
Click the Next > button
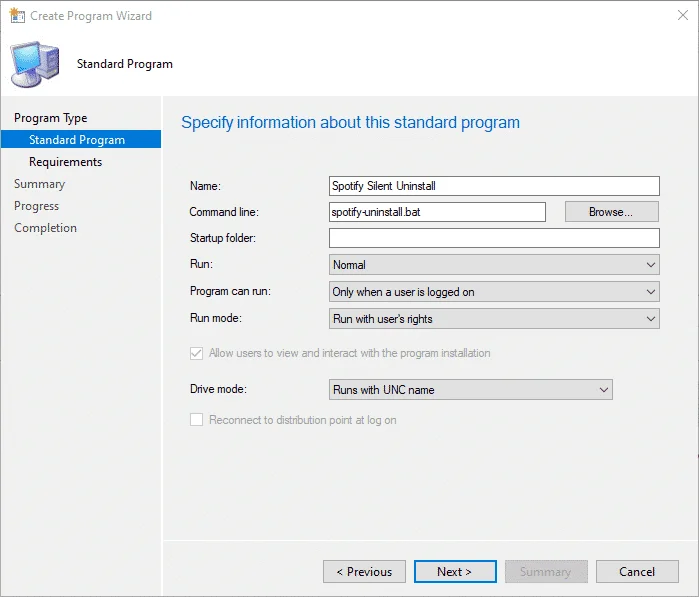tap(455, 572)
